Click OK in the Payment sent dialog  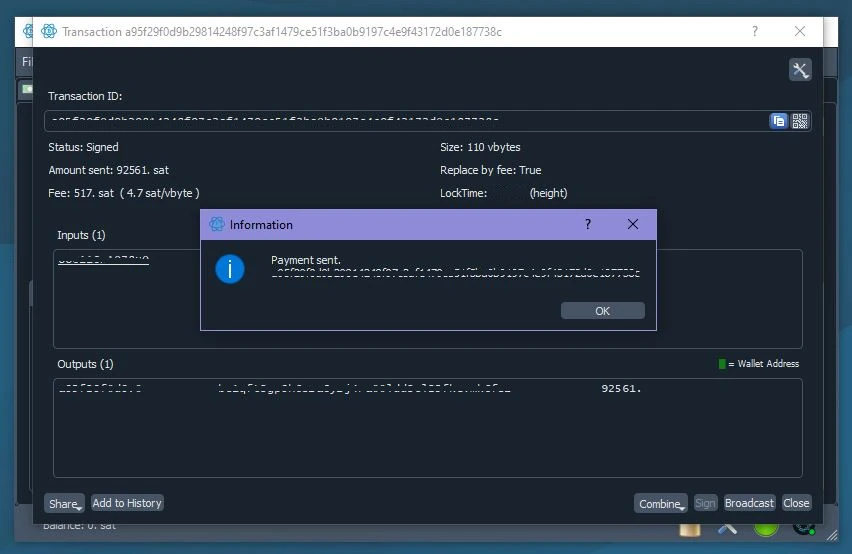[602, 311]
